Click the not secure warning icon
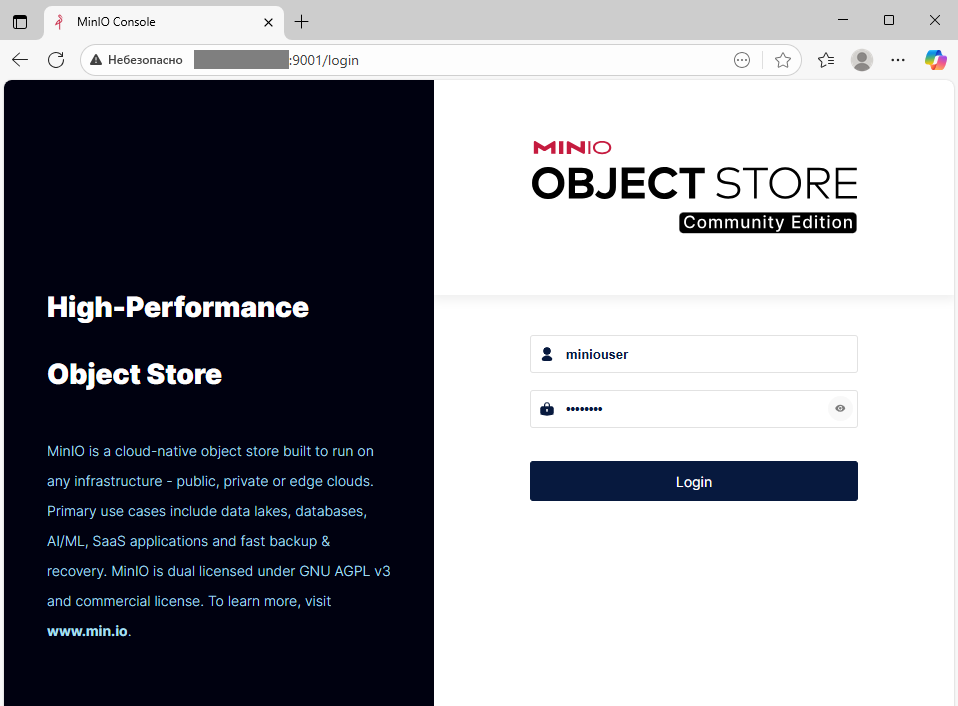This screenshot has width=958, height=706. 96,60
